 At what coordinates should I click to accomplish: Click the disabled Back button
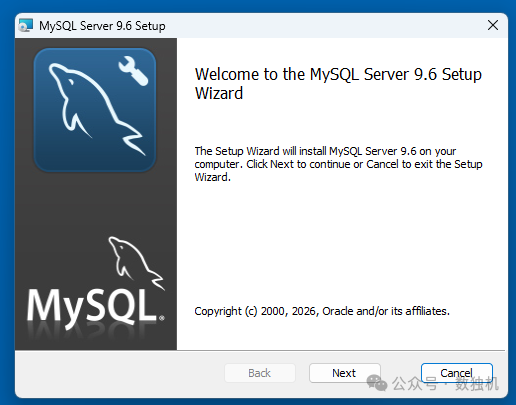tap(260, 373)
